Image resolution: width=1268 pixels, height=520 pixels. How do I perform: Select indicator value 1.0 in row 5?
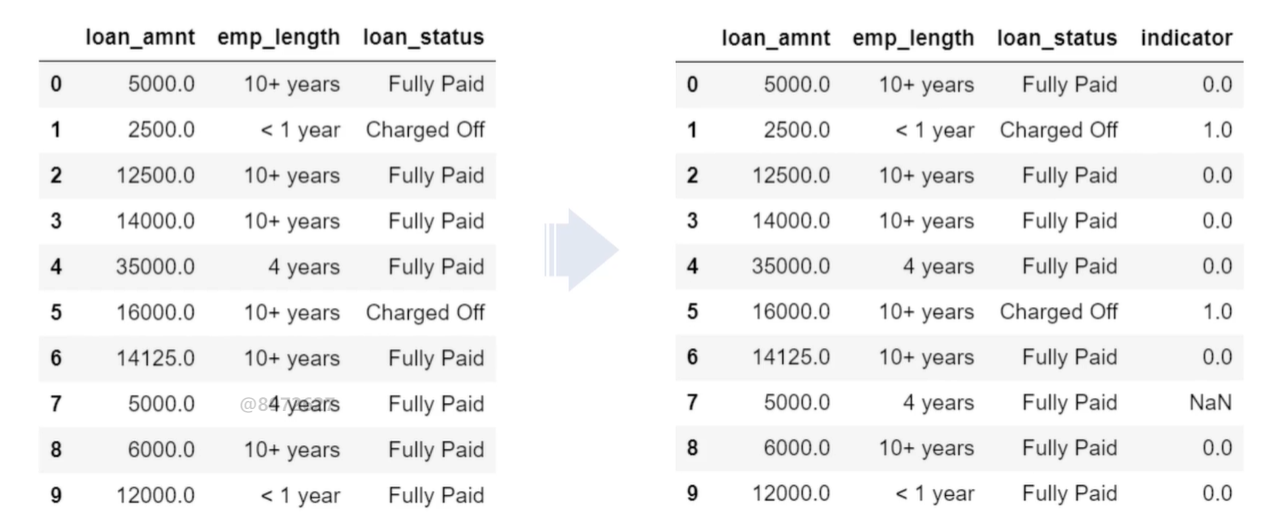point(1217,312)
